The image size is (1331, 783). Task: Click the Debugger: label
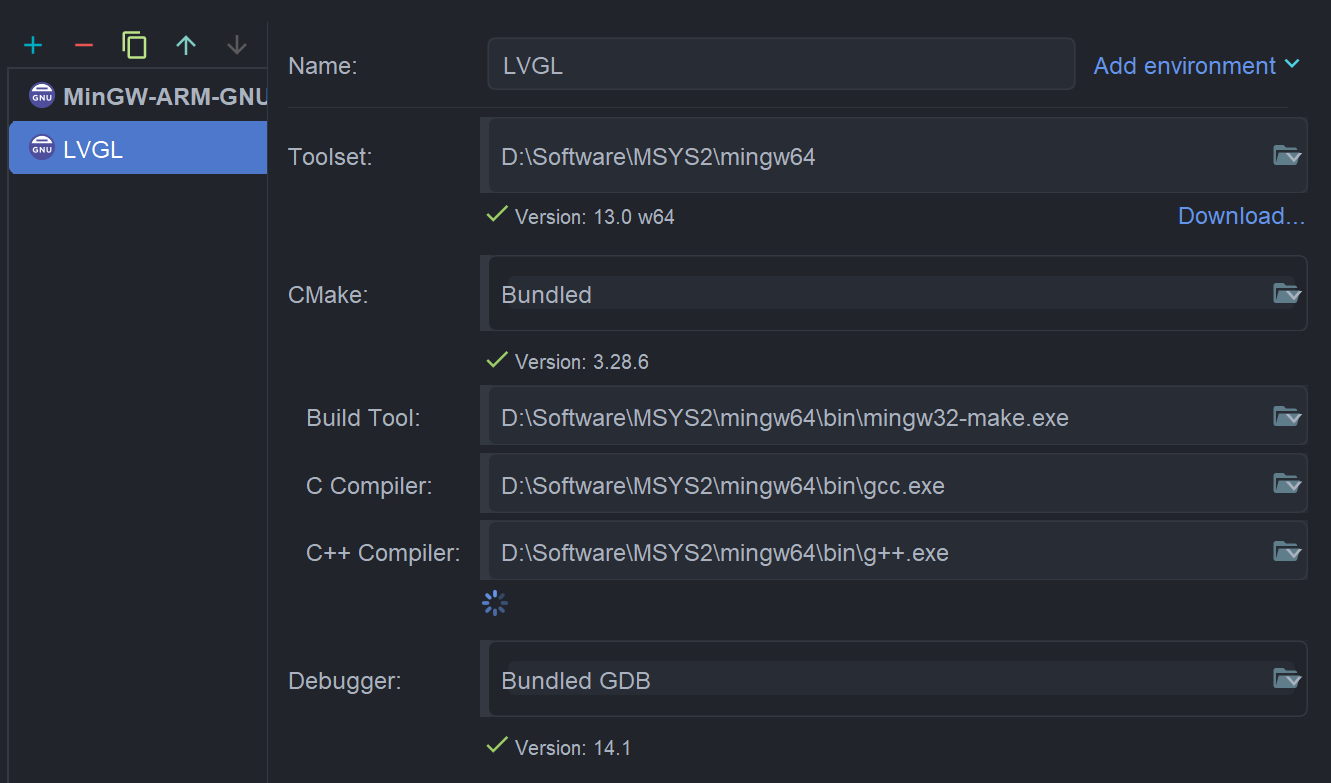345,681
